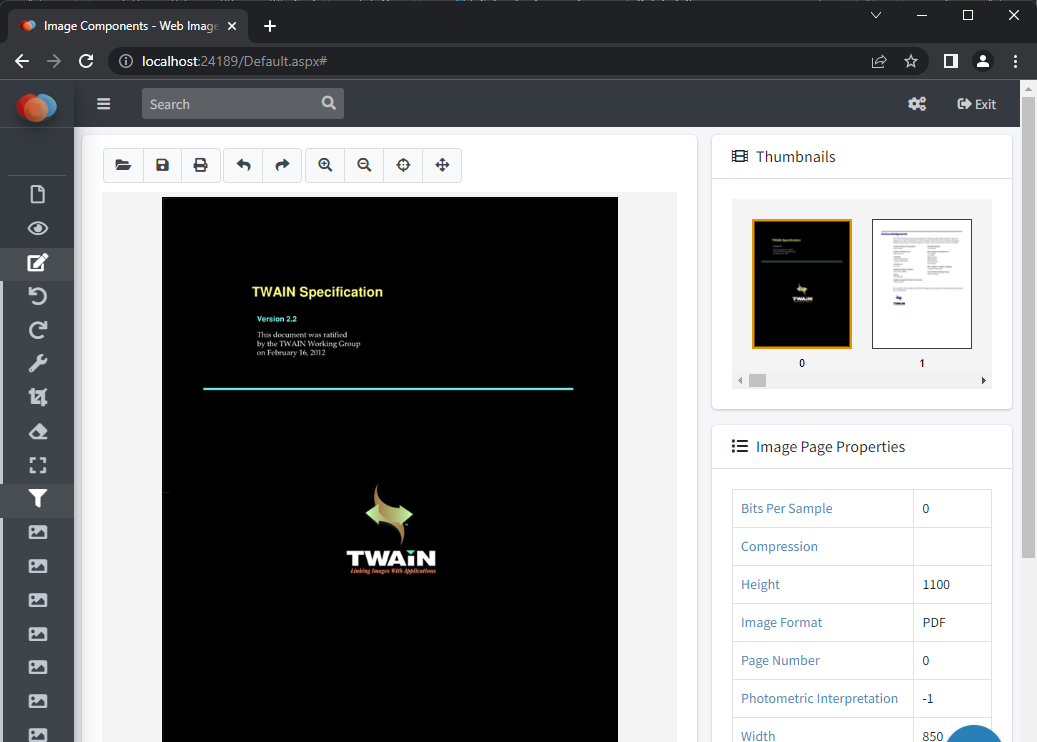
Task: Click the Bits Per Sample property link
Action: (786, 509)
